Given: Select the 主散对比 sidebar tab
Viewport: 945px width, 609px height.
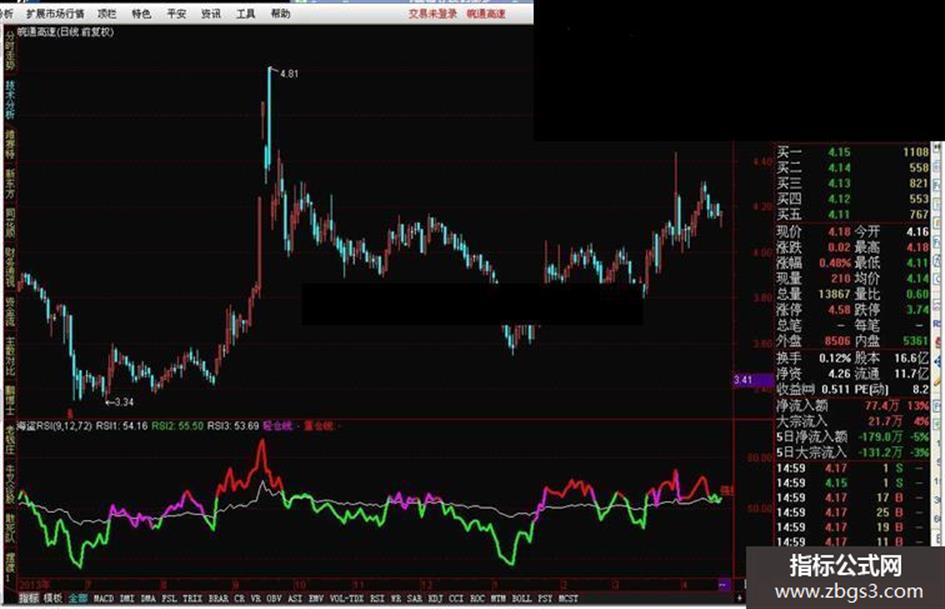Looking at the screenshot, I should (x=10, y=356).
